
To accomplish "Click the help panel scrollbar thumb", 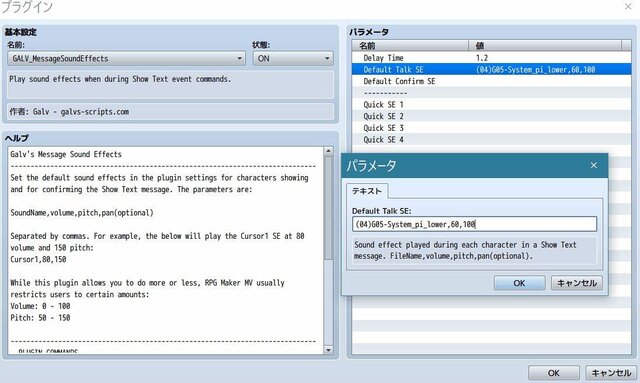I will pyautogui.click(x=328, y=208).
